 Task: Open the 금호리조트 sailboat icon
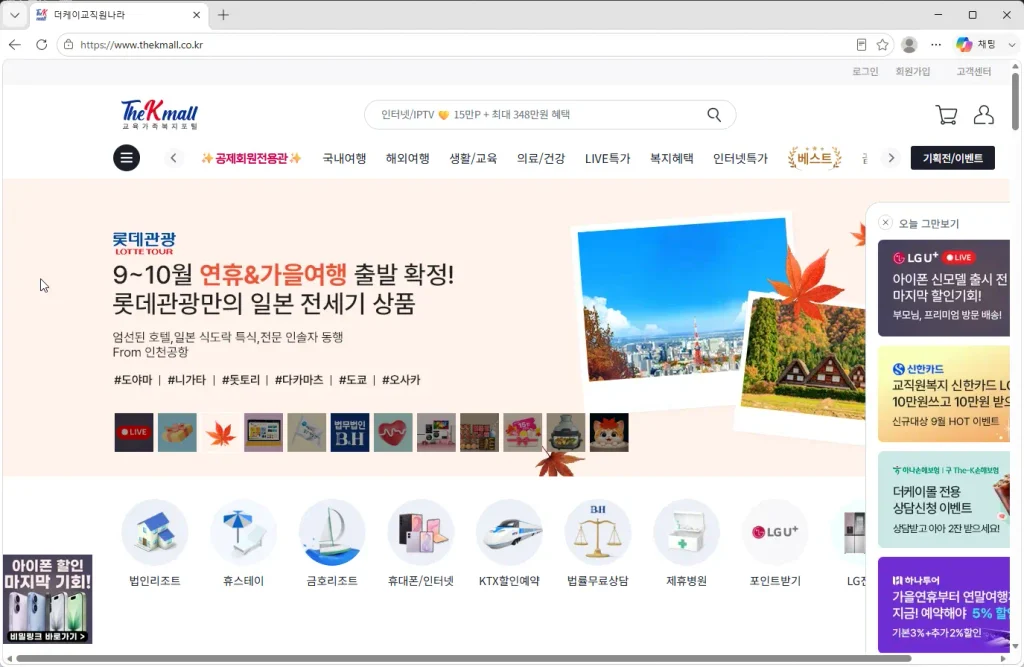tap(332, 532)
